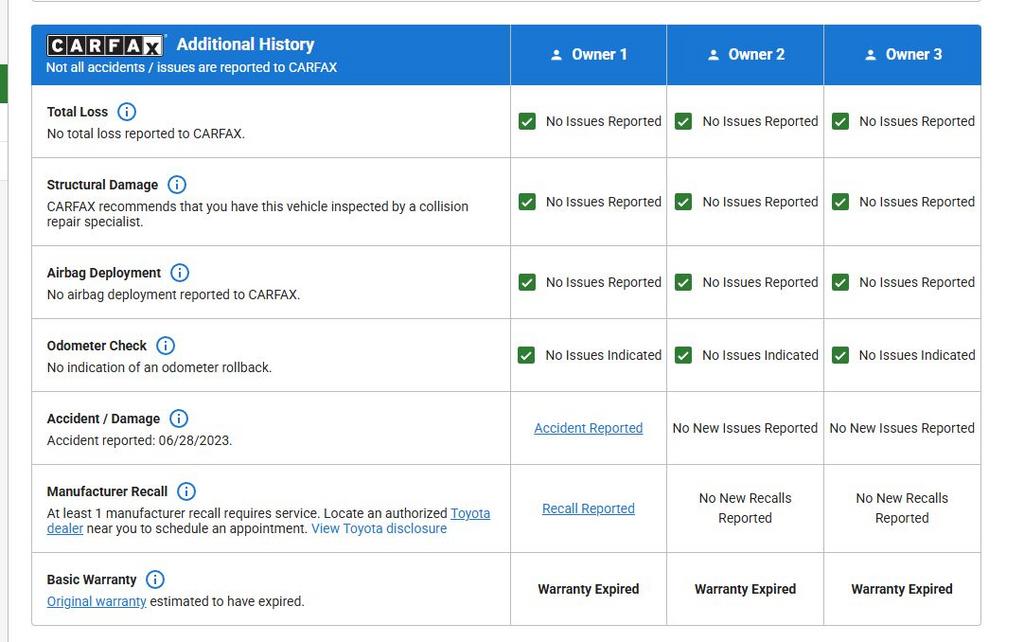This screenshot has width=1024, height=642.
Task: Click the Total Loss info icon
Action: coord(127,112)
